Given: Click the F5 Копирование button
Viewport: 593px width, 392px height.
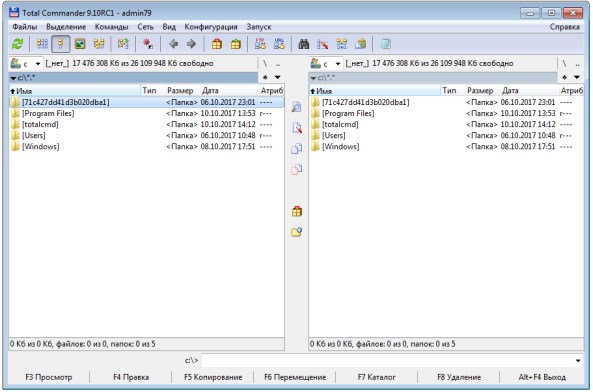Looking at the screenshot, I should (x=213, y=377).
